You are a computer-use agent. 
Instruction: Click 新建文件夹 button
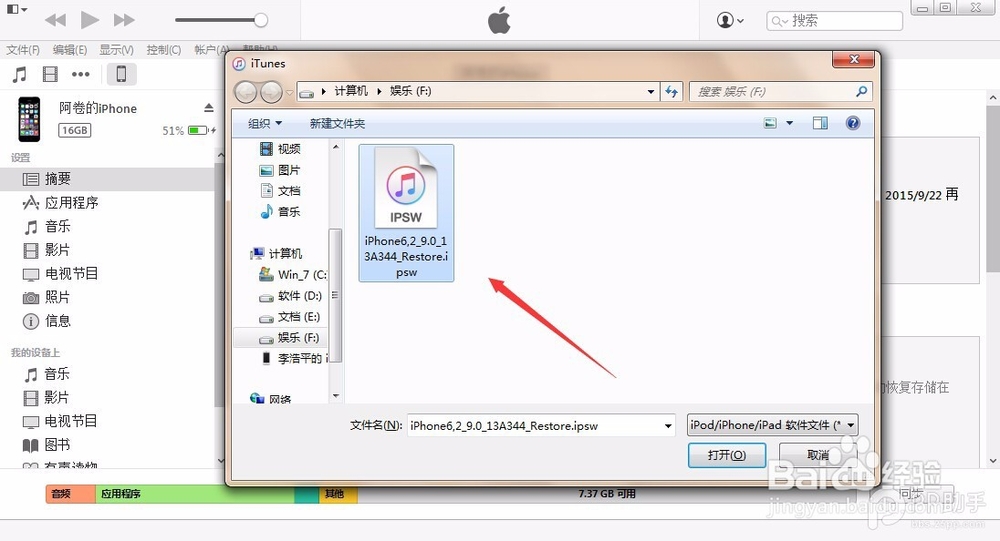click(x=337, y=123)
